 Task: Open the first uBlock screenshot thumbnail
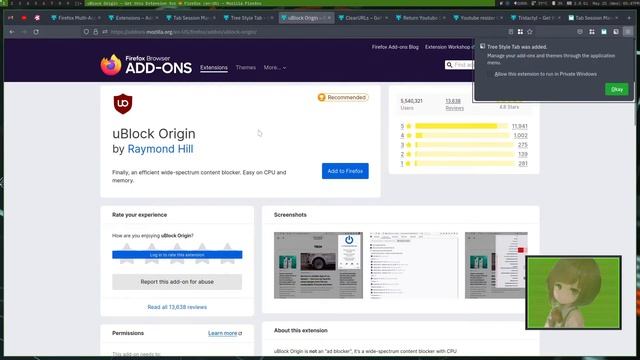click(318, 265)
